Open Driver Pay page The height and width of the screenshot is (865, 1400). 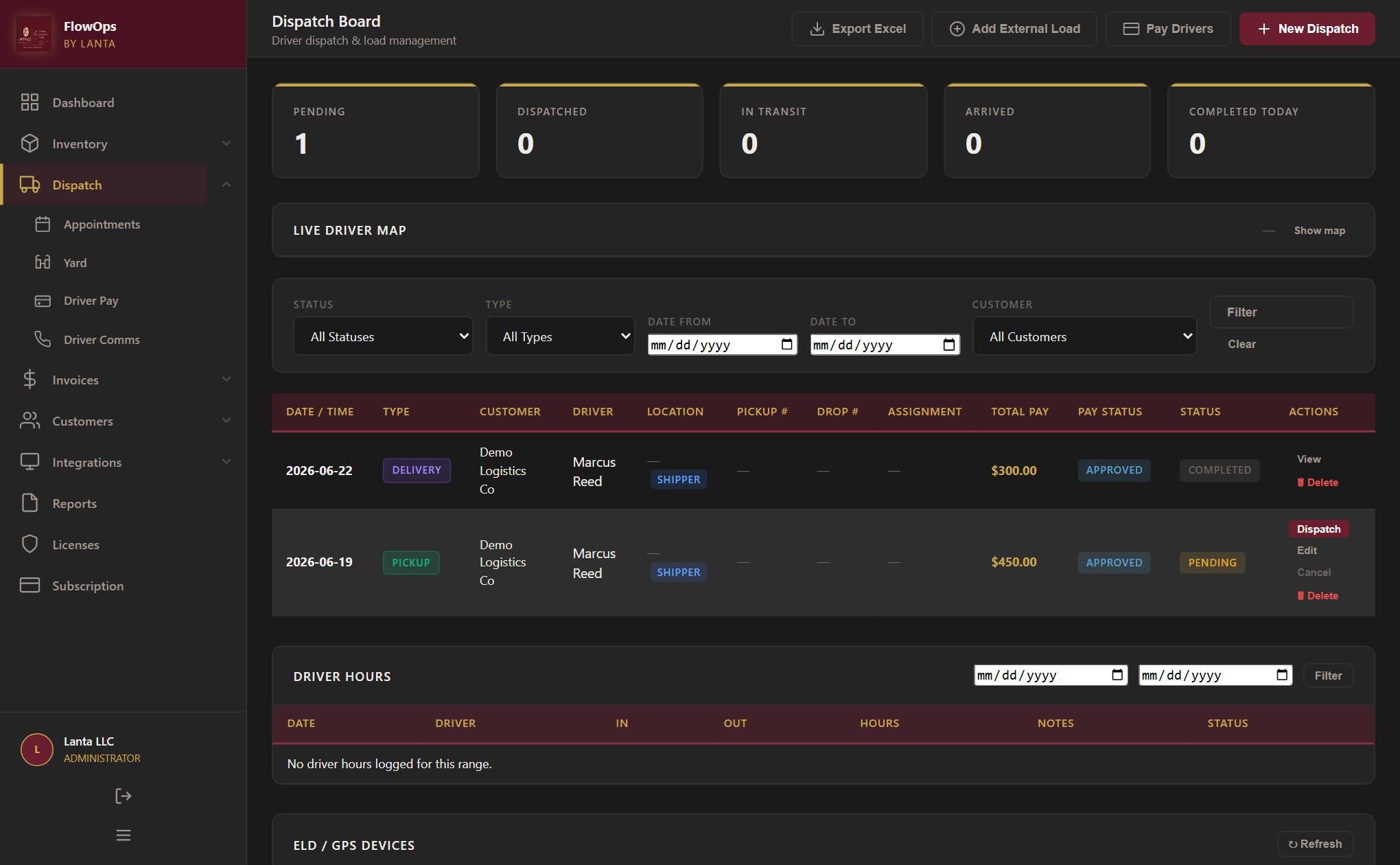[91, 301]
